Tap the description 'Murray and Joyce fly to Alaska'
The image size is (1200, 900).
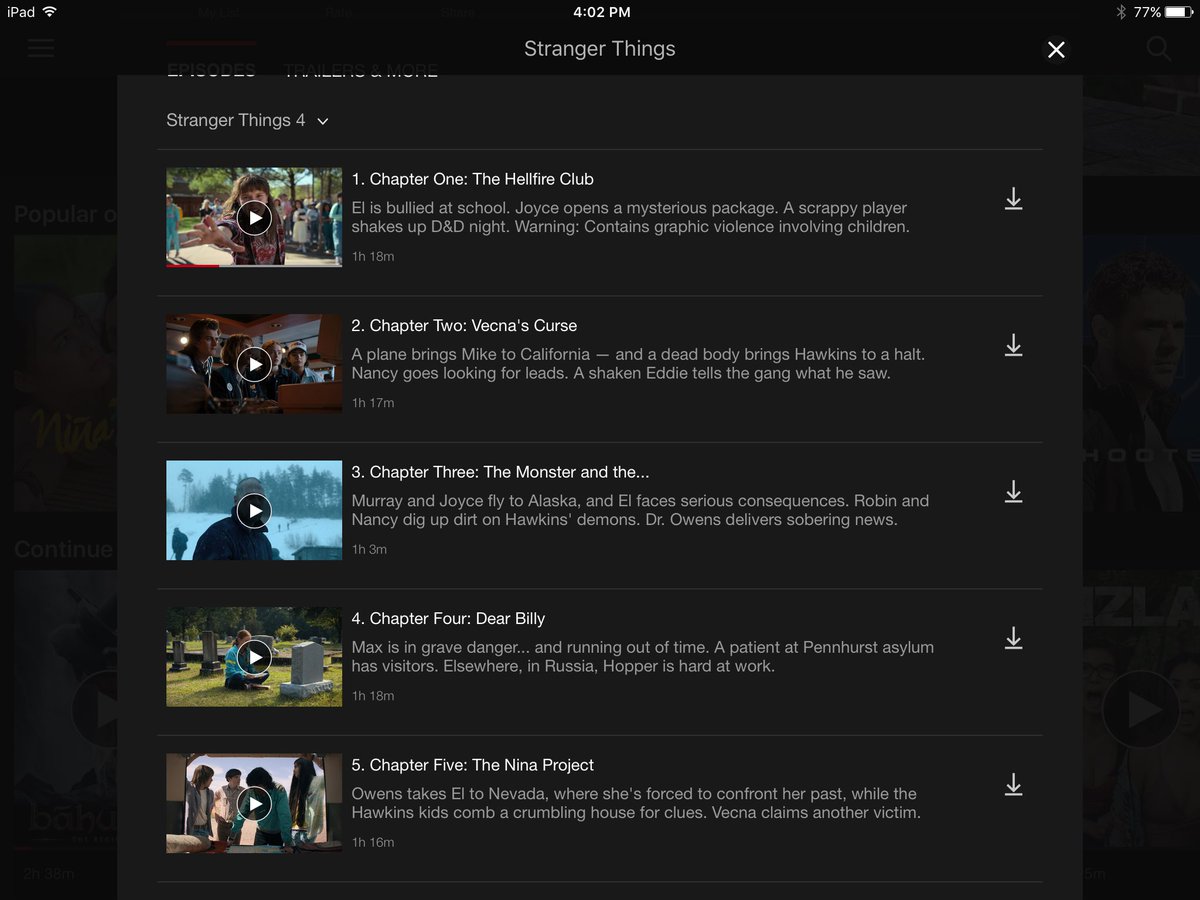point(640,510)
